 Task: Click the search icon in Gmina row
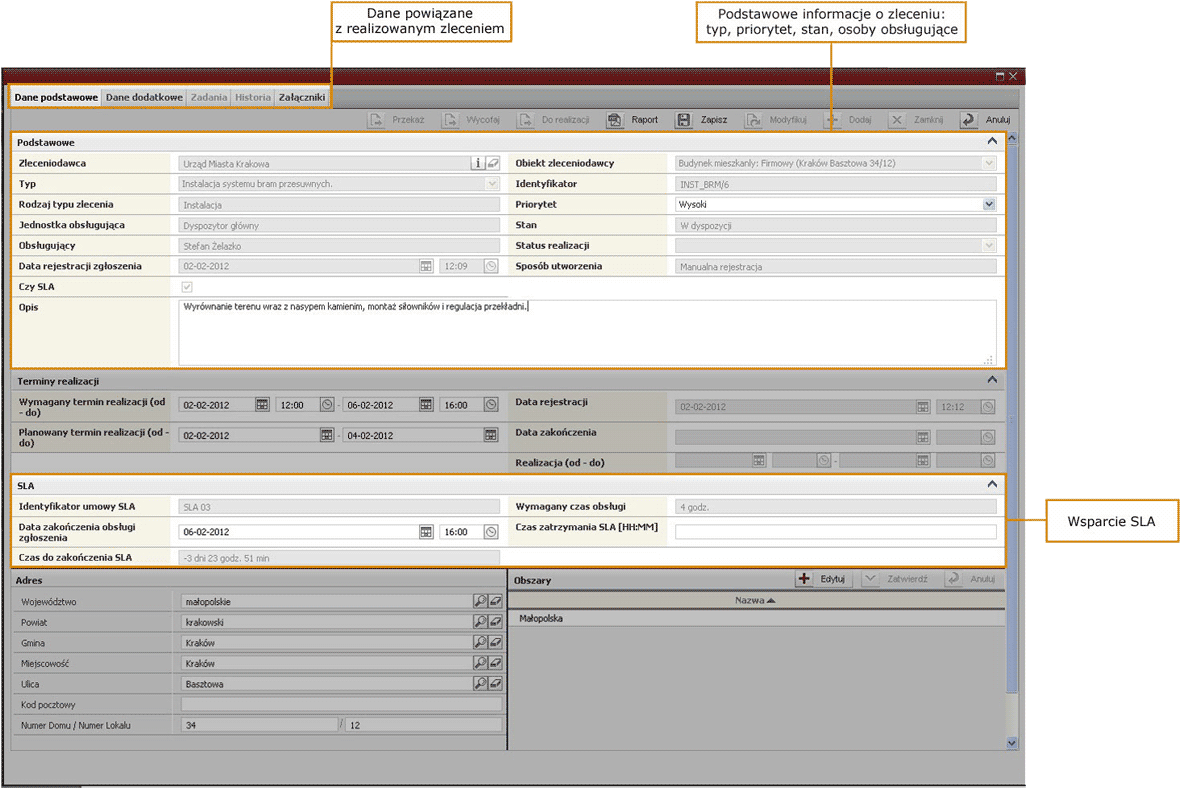tap(480, 643)
